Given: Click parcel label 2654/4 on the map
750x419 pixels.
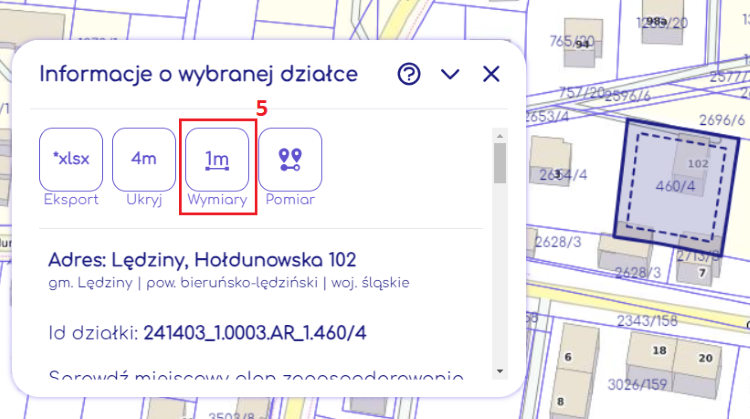Looking at the screenshot, I should tap(563, 176).
